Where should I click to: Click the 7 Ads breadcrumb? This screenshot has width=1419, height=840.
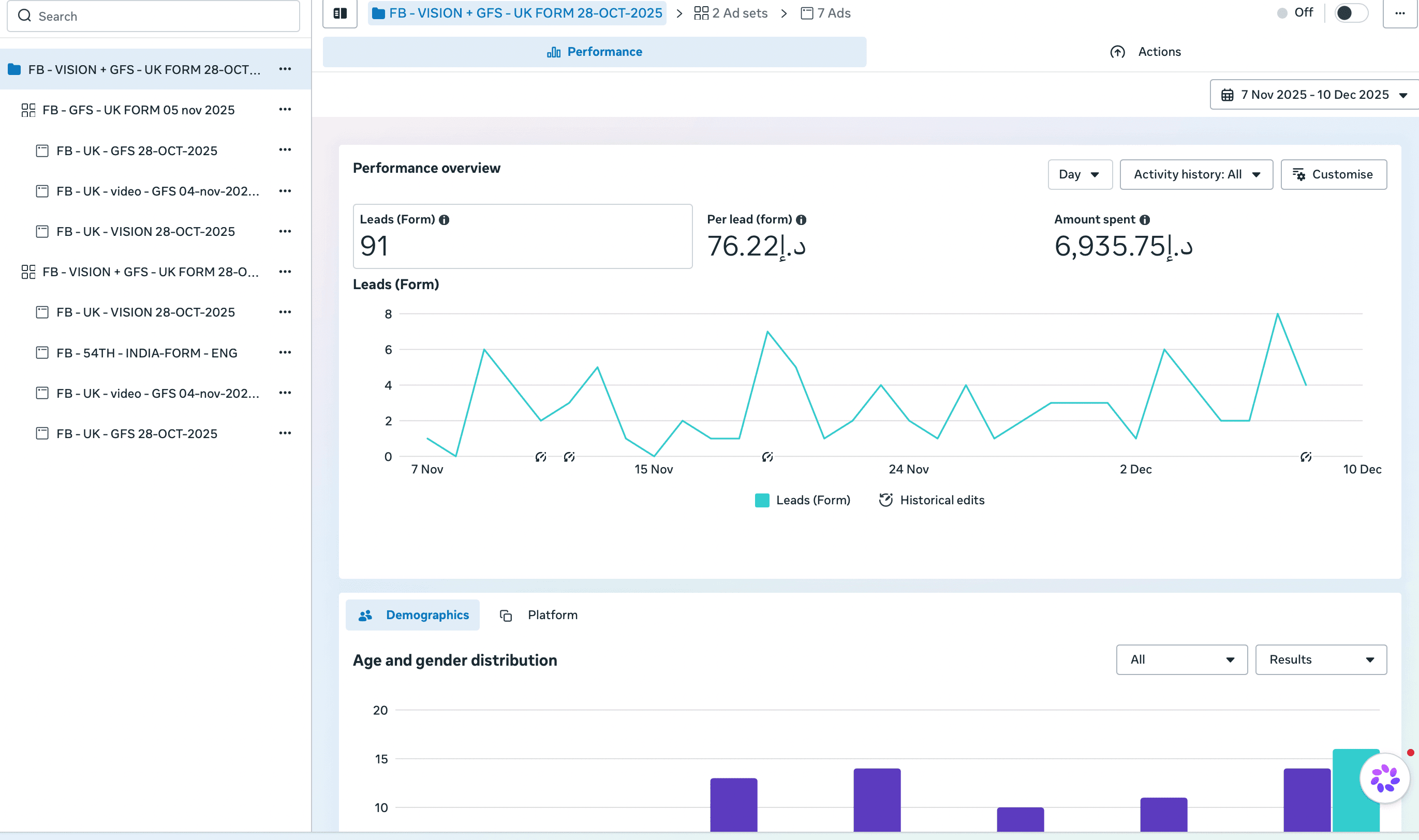tap(825, 13)
